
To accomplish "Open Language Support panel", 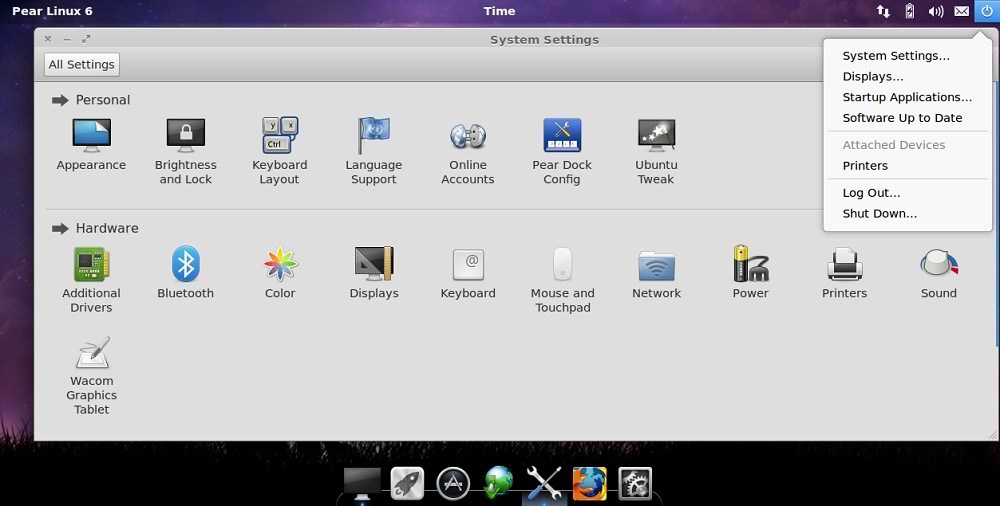I will (x=374, y=152).
